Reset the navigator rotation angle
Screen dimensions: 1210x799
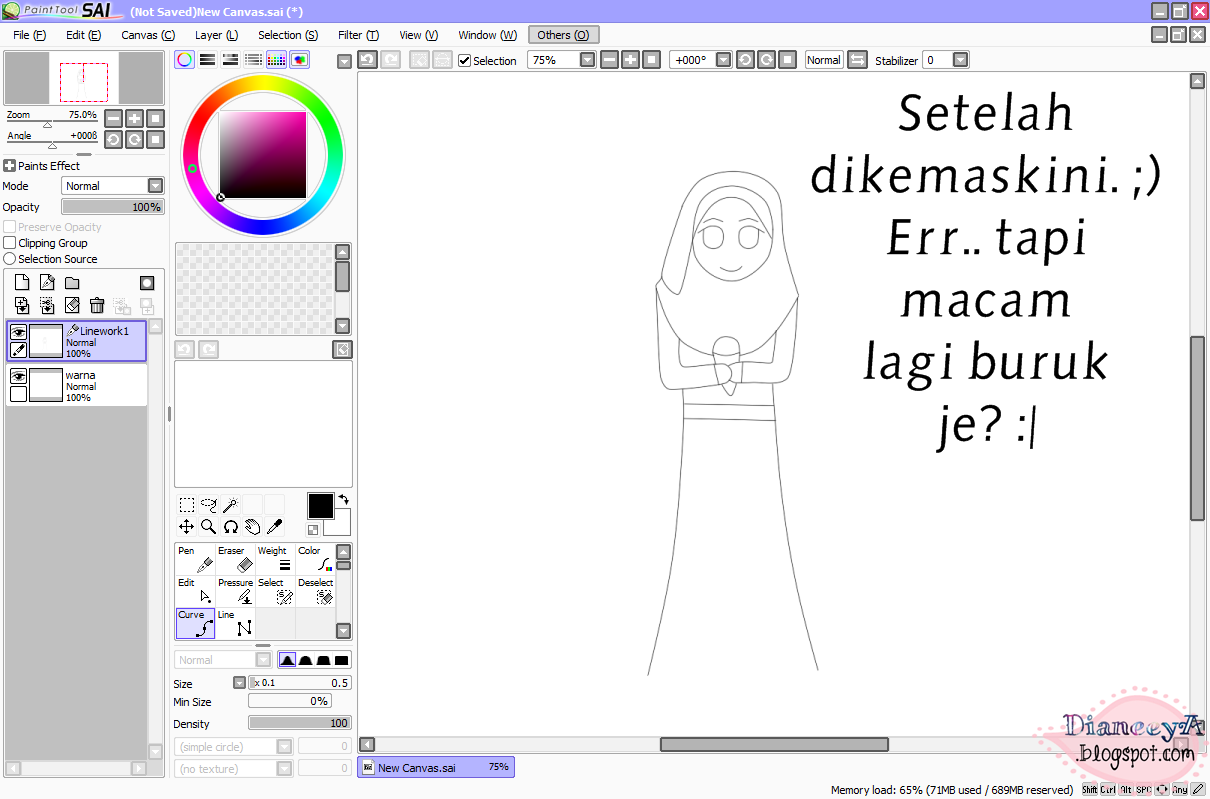point(155,139)
